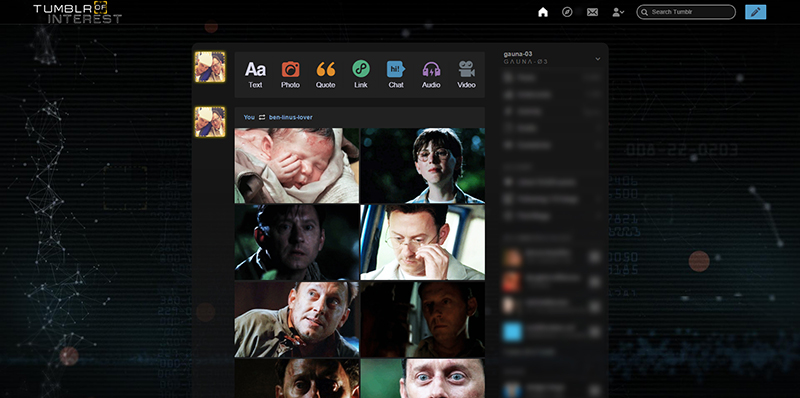Click the blue compose pencil button
Image resolution: width=800 pixels, height=398 pixels.
tap(756, 12)
